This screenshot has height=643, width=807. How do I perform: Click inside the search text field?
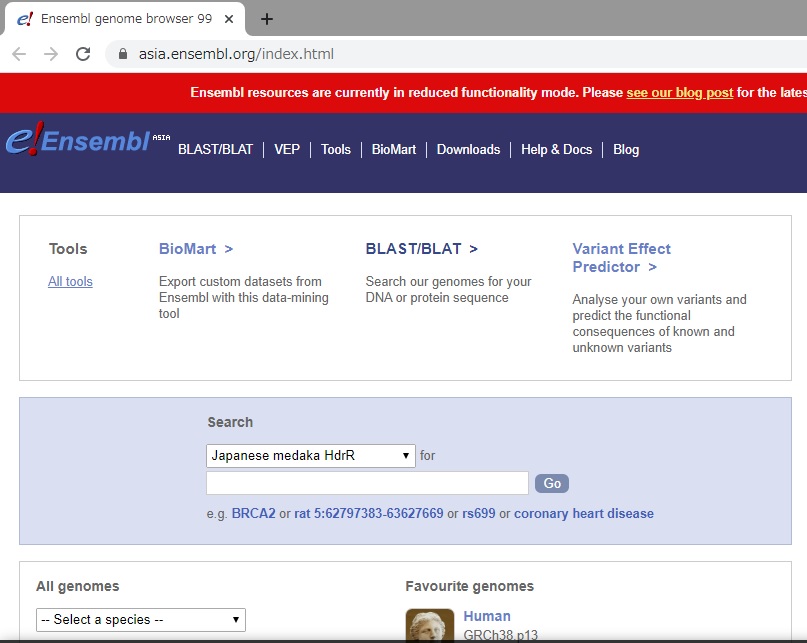(367, 483)
